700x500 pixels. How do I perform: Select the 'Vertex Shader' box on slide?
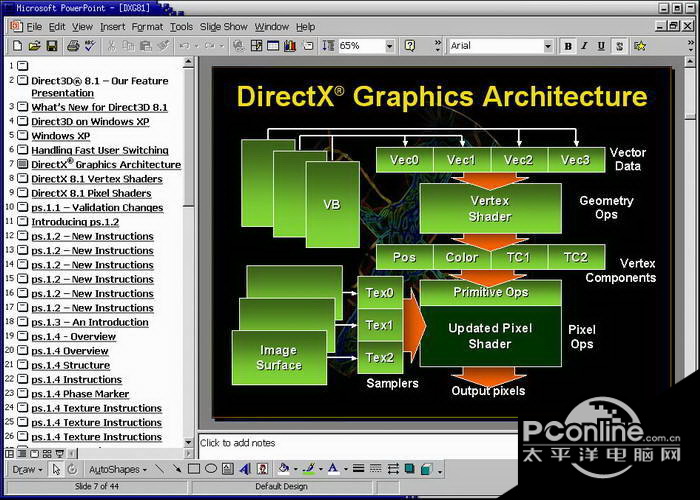tap(490, 208)
